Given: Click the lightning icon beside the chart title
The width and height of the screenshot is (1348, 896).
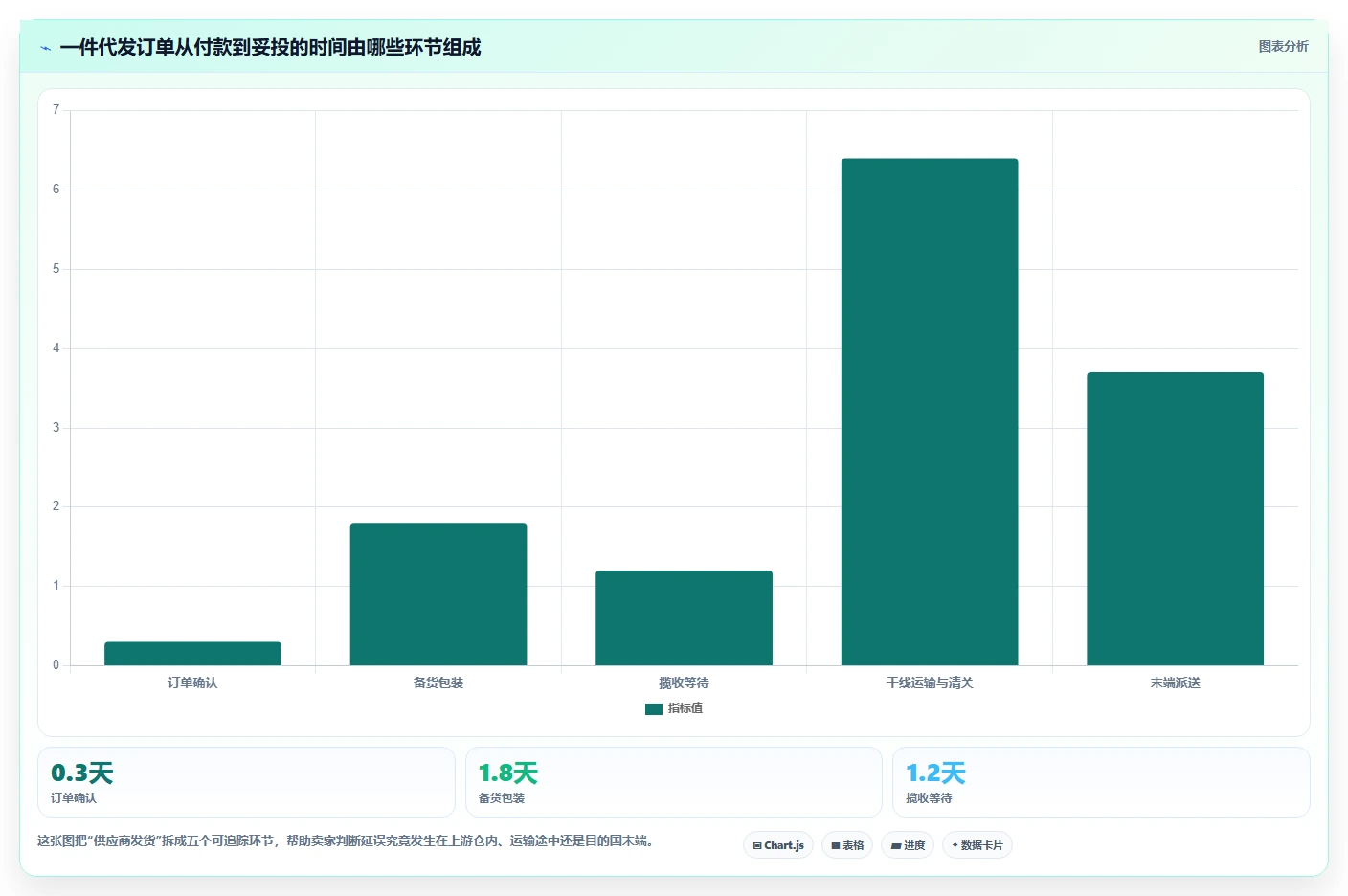Looking at the screenshot, I should 45,48.
